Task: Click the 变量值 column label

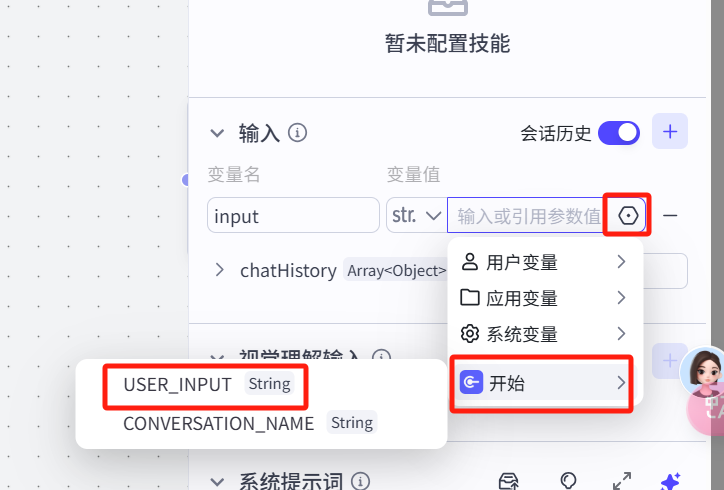Action: (413, 175)
